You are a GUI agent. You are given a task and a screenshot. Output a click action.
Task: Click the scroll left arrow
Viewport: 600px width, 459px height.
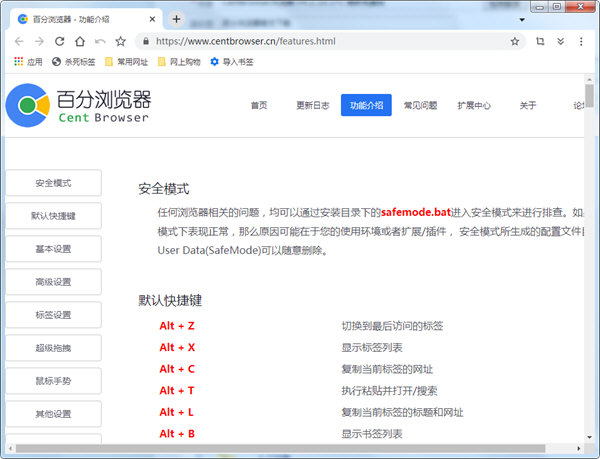pos(10,448)
